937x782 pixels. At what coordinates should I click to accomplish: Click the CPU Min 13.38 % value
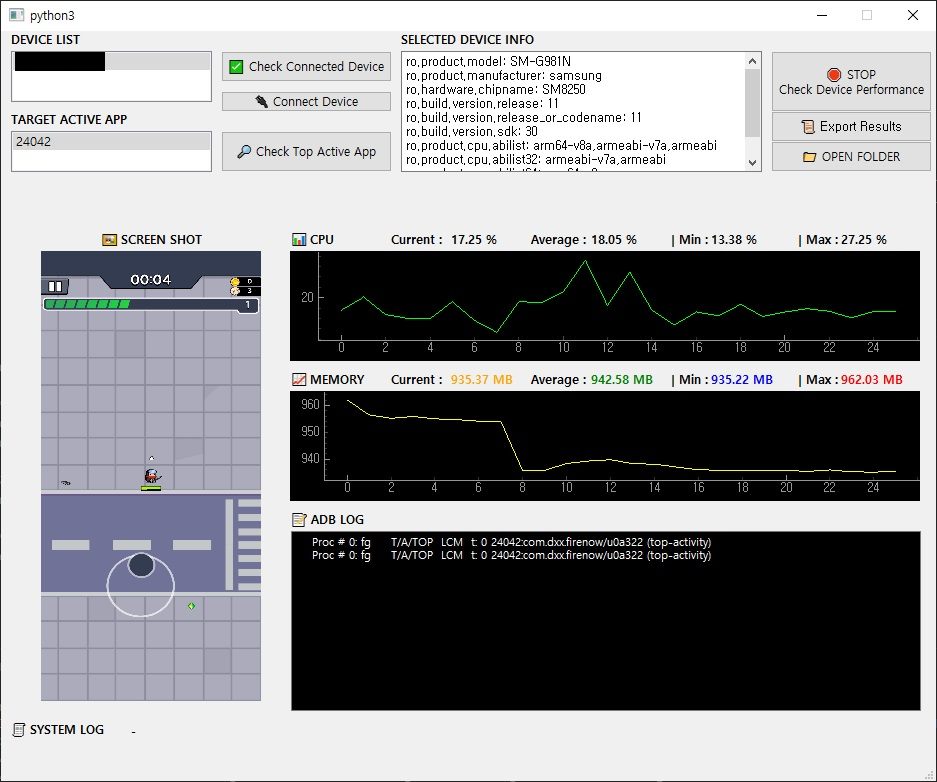click(x=734, y=240)
